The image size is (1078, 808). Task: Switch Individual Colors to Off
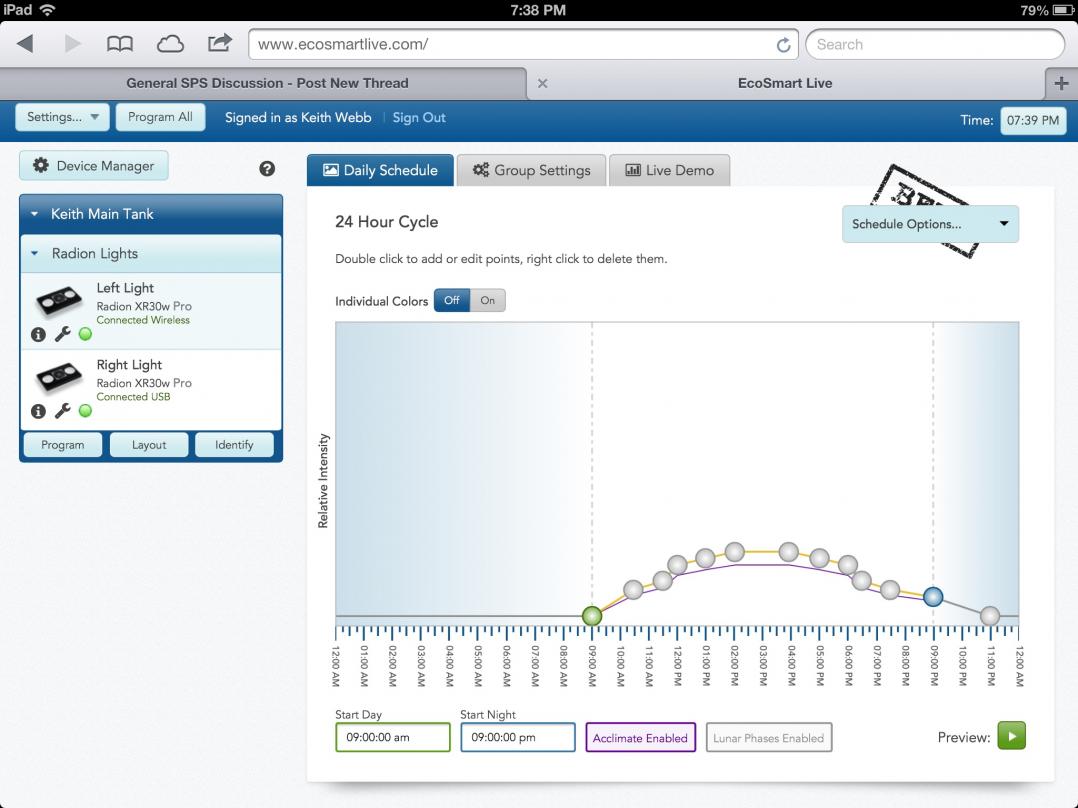pyautogui.click(x=452, y=301)
